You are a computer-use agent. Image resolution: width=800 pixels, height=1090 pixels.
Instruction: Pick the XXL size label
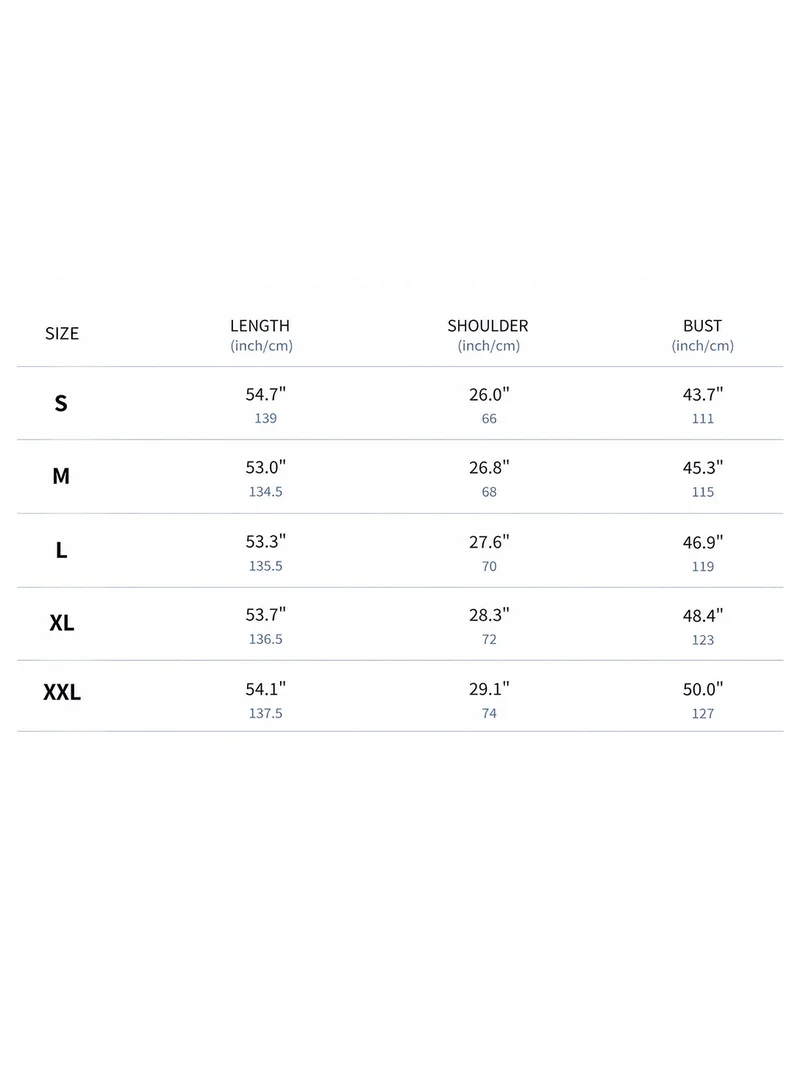pos(62,692)
